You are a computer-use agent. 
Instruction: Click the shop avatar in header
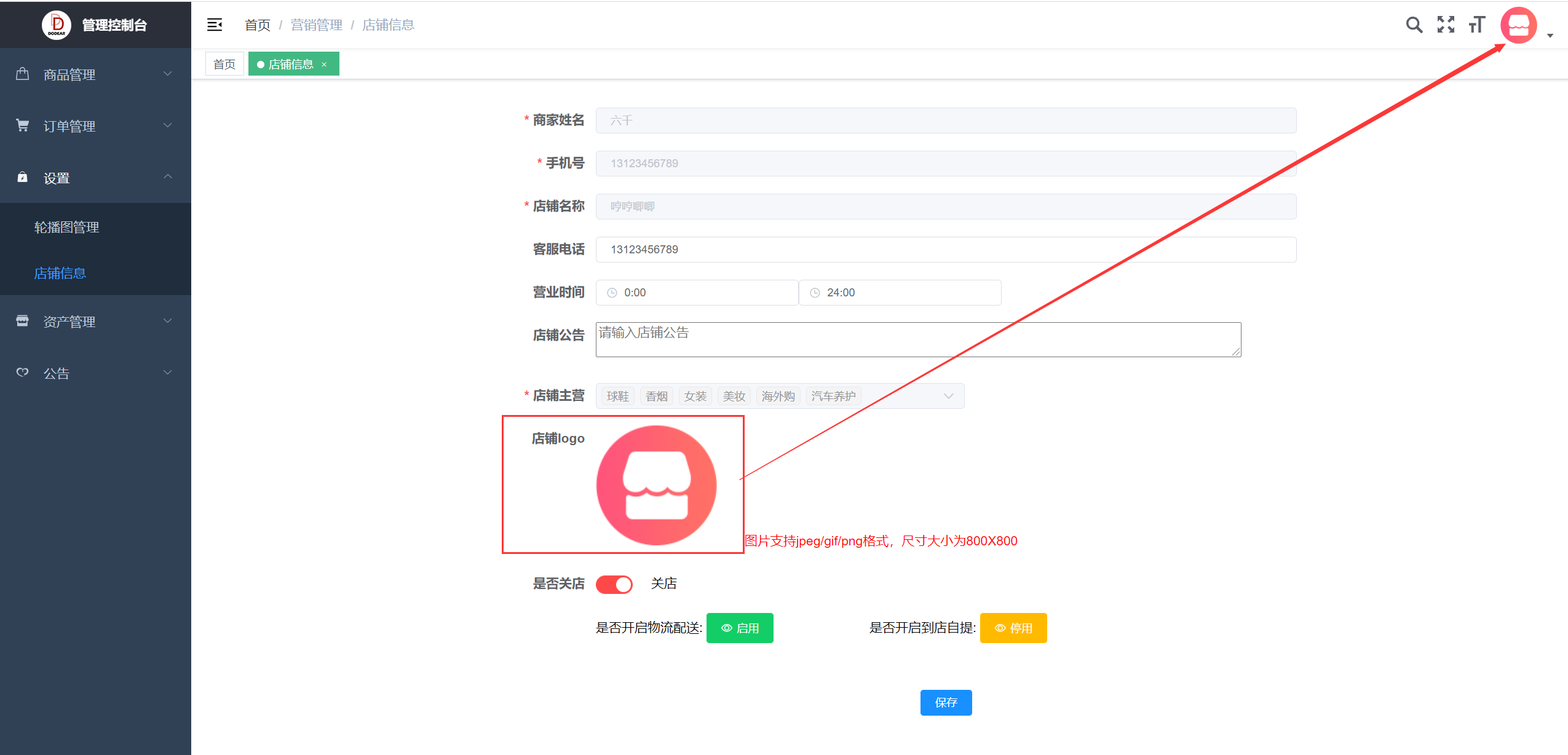pyautogui.click(x=1518, y=25)
